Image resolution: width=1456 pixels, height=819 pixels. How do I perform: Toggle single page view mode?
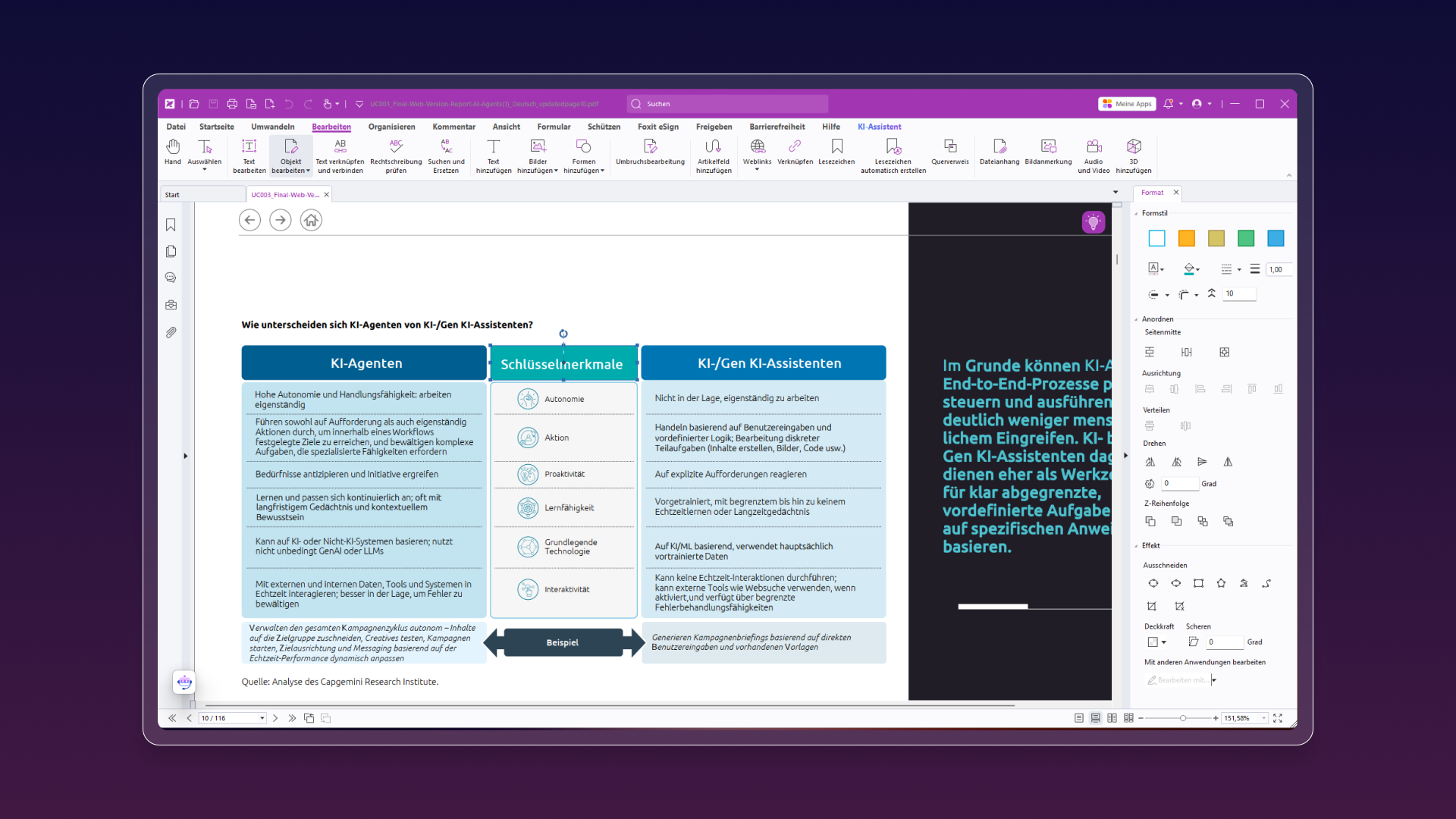tap(1078, 718)
